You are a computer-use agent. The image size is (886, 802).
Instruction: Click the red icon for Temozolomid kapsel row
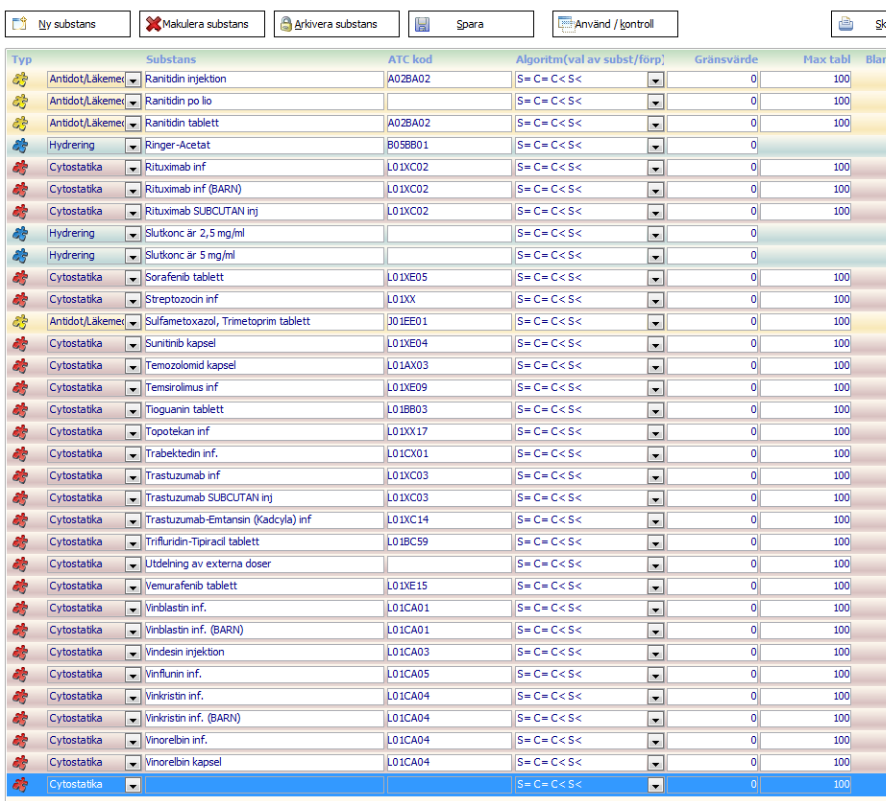coord(20,366)
